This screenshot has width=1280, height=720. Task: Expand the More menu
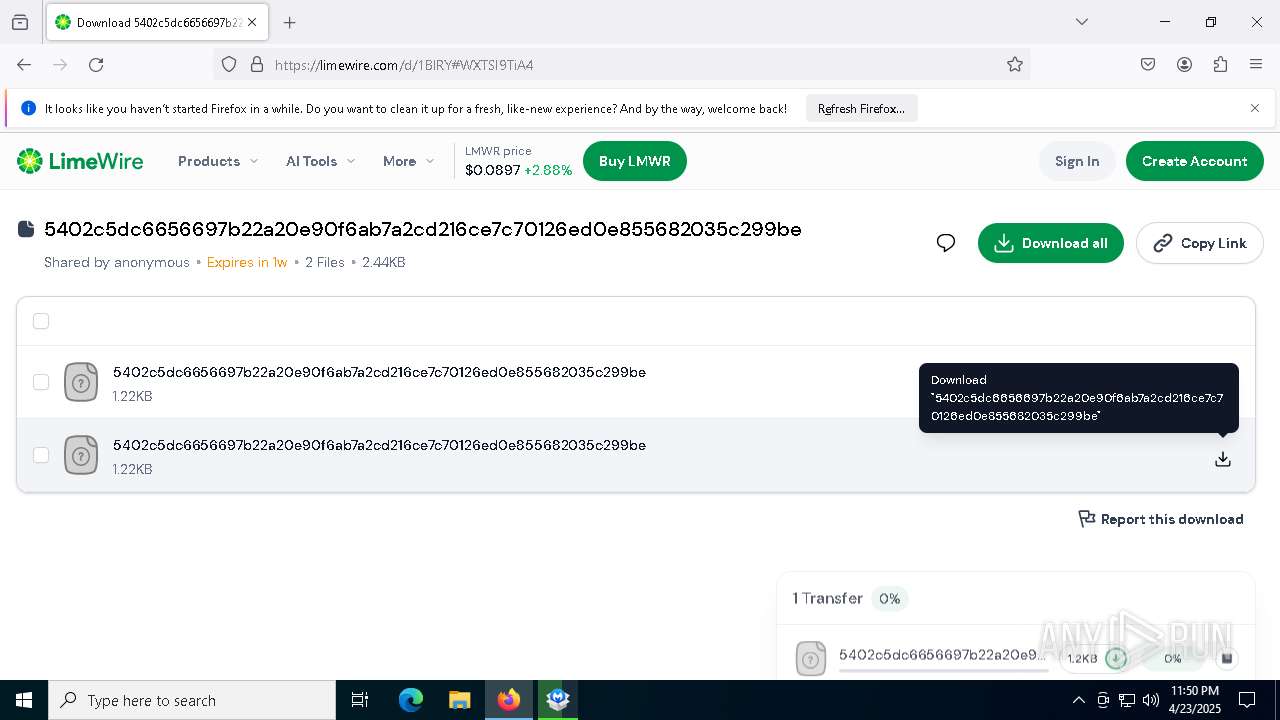408,161
